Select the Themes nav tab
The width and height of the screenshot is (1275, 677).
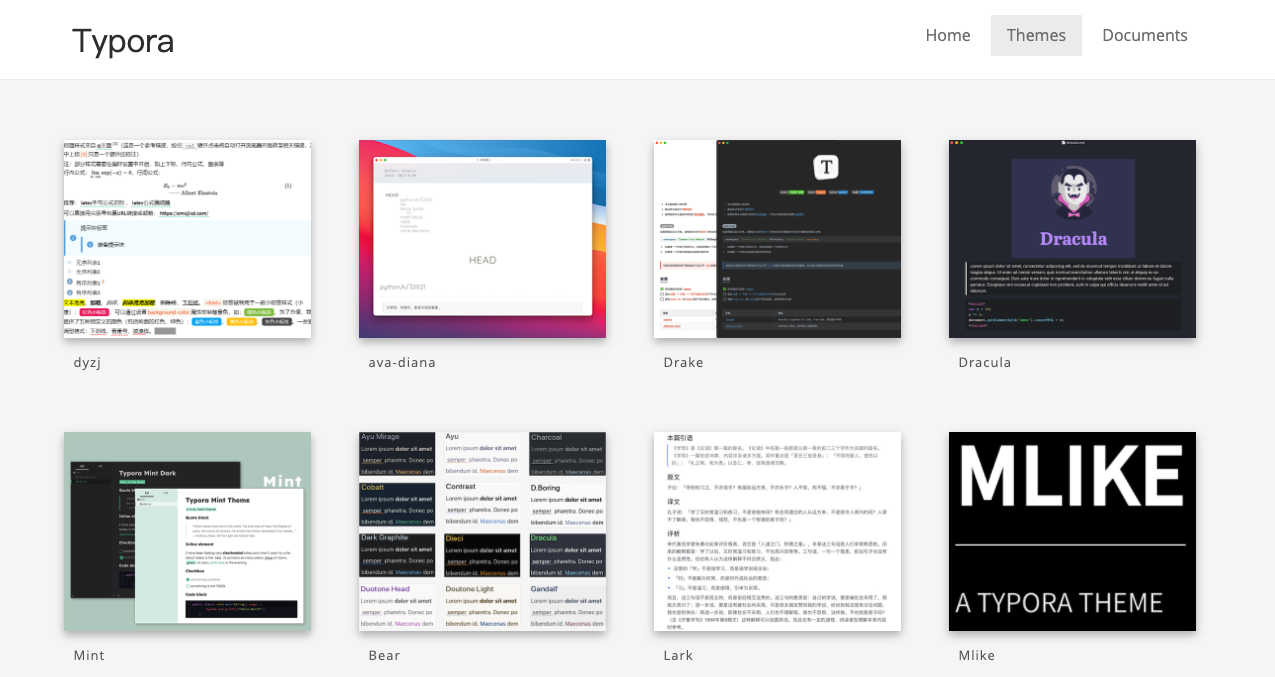1036,35
